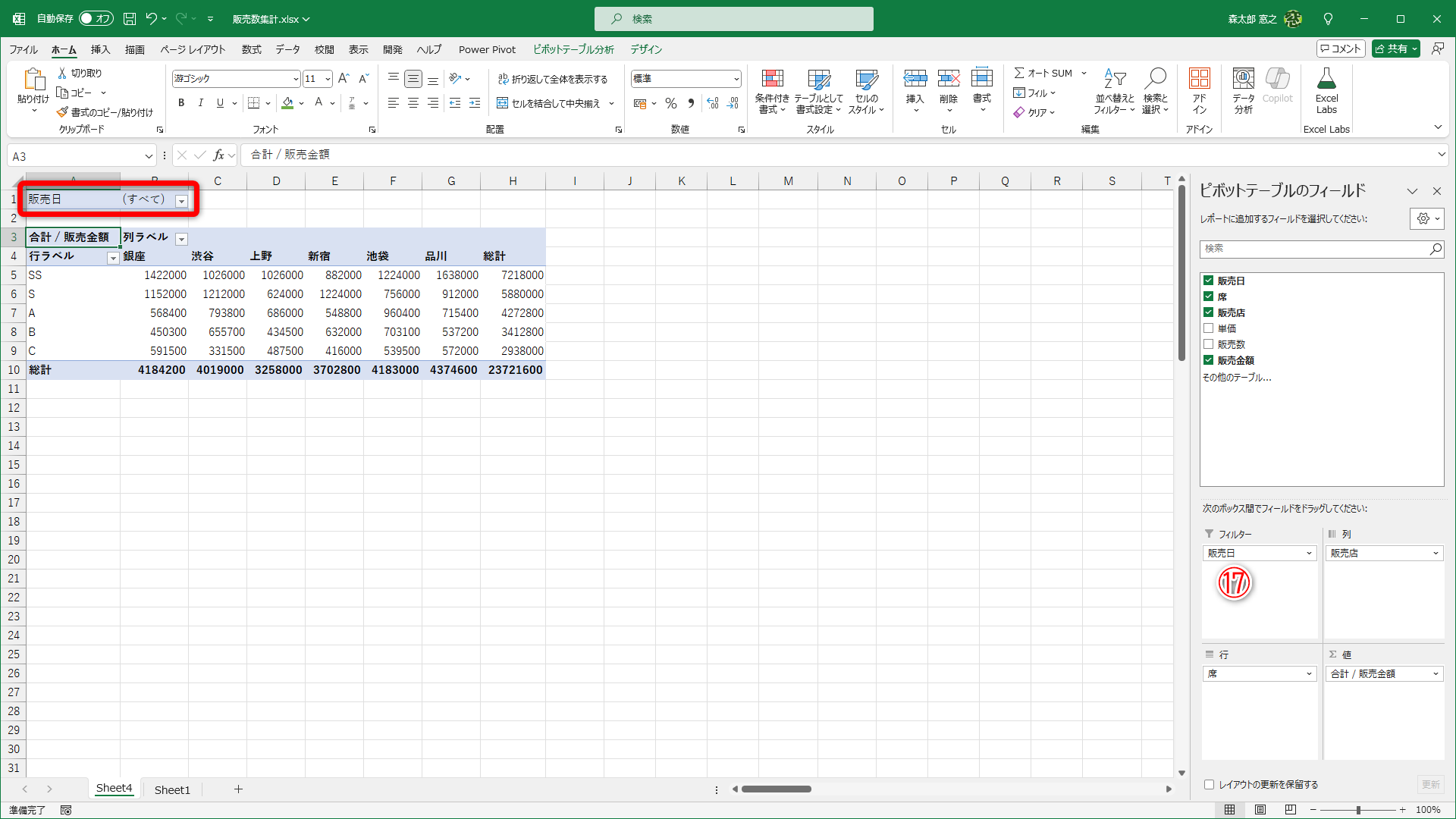The image size is (1456, 819).
Task: Enable the defer layout update checkbox
Action: 1210,785
